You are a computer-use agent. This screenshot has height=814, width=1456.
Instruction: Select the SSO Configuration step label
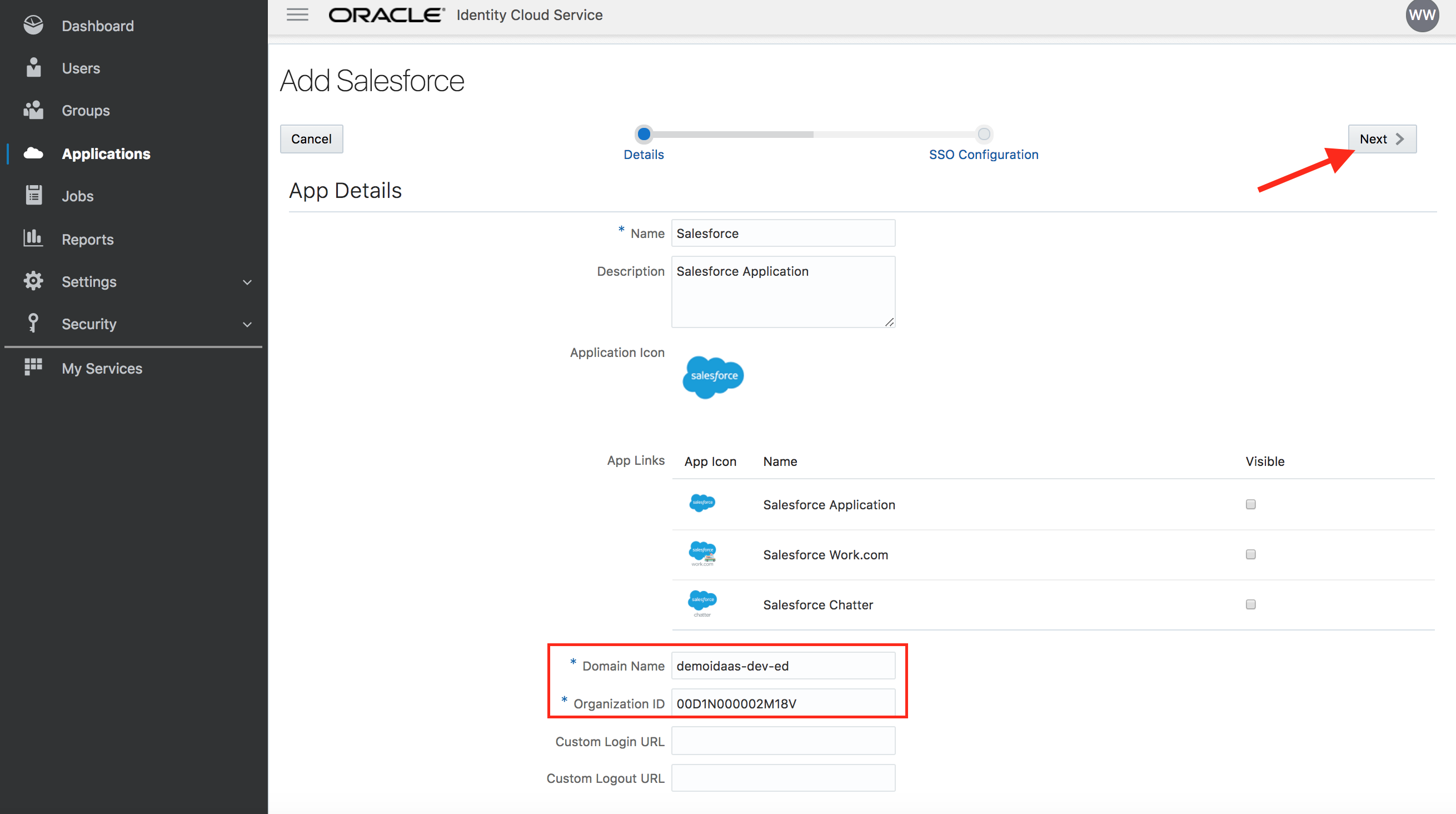coord(984,155)
